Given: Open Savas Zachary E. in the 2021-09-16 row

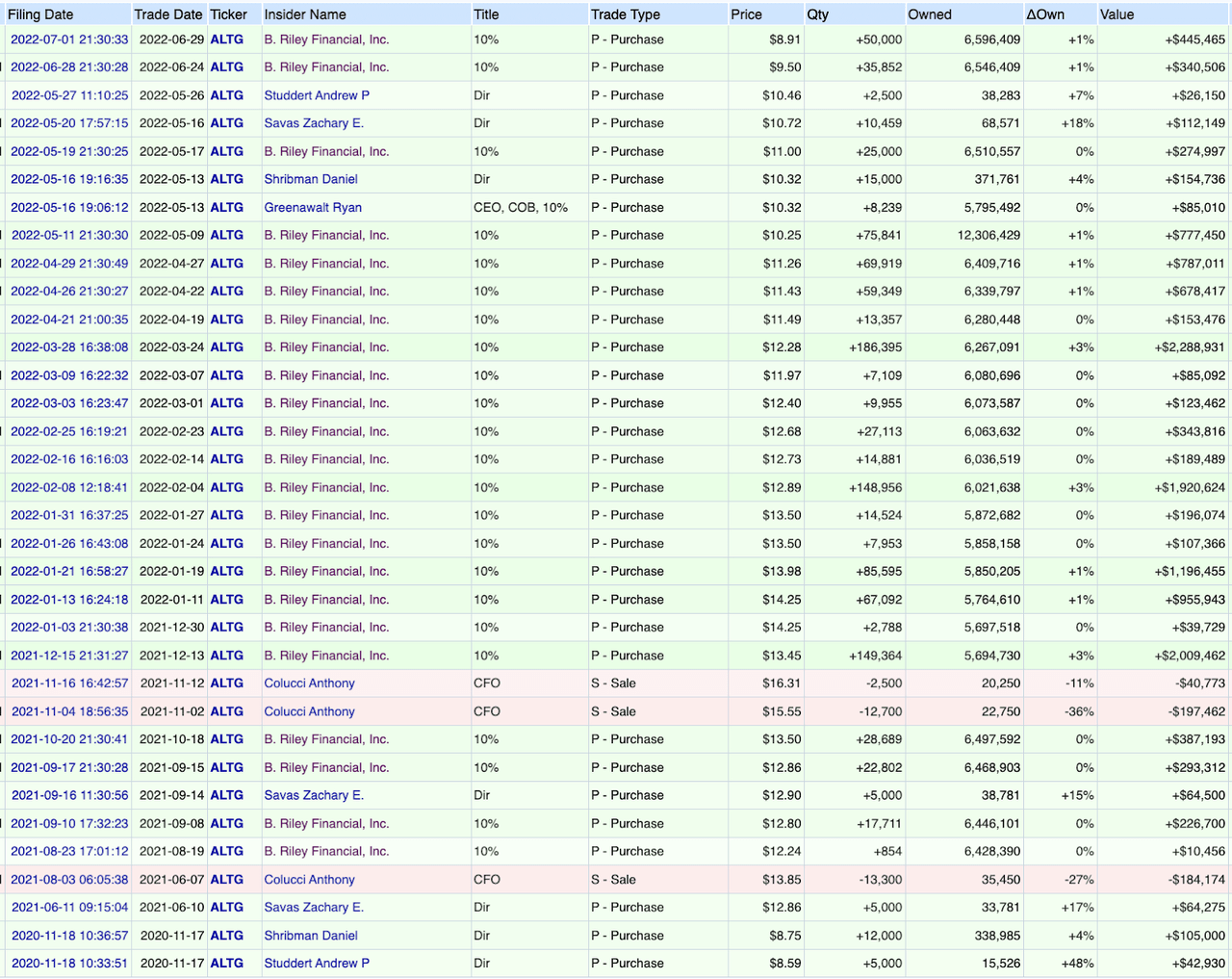Looking at the screenshot, I should pyautogui.click(x=314, y=795).
